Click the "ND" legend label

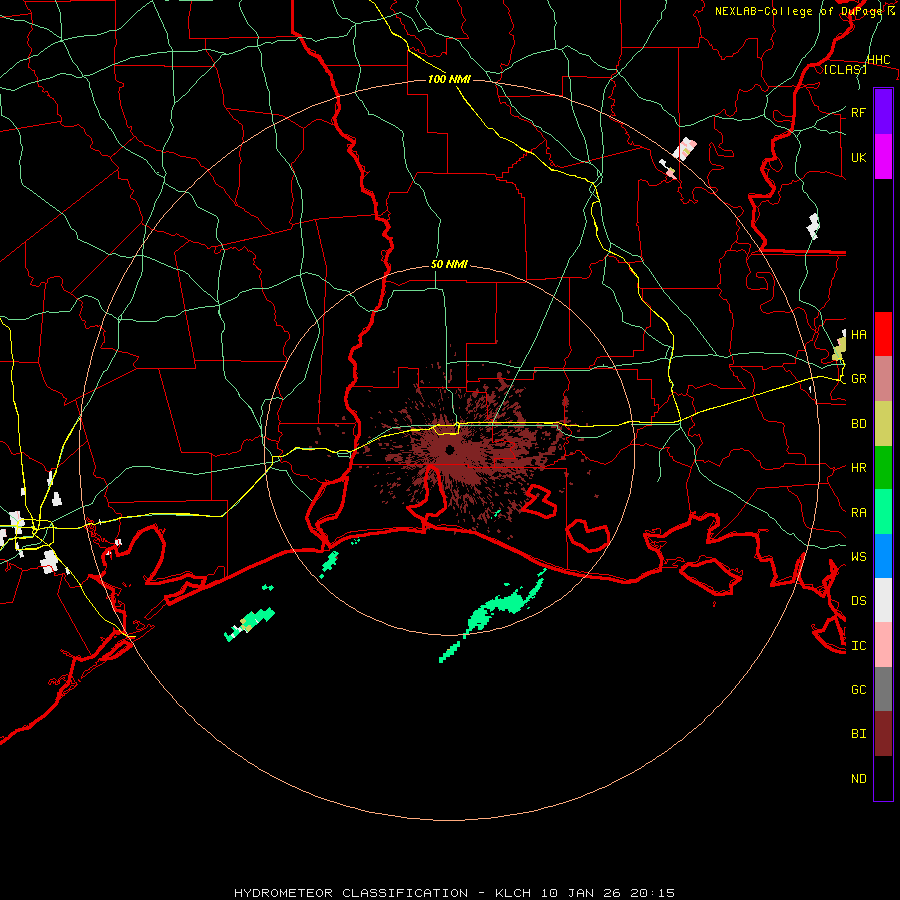pyautogui.click(x=858, y=779)
